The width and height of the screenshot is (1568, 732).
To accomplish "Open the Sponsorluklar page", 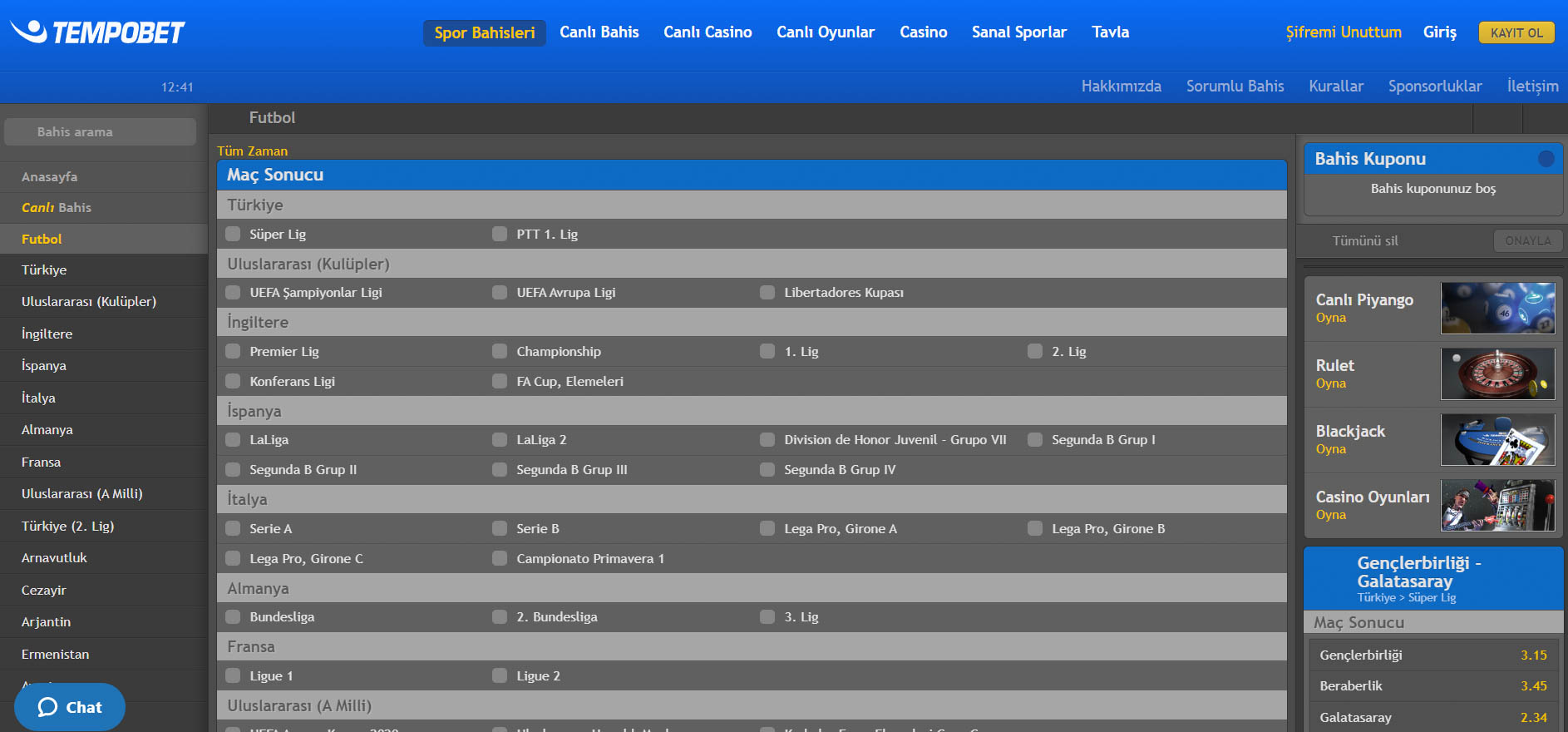I will 1435,87.
